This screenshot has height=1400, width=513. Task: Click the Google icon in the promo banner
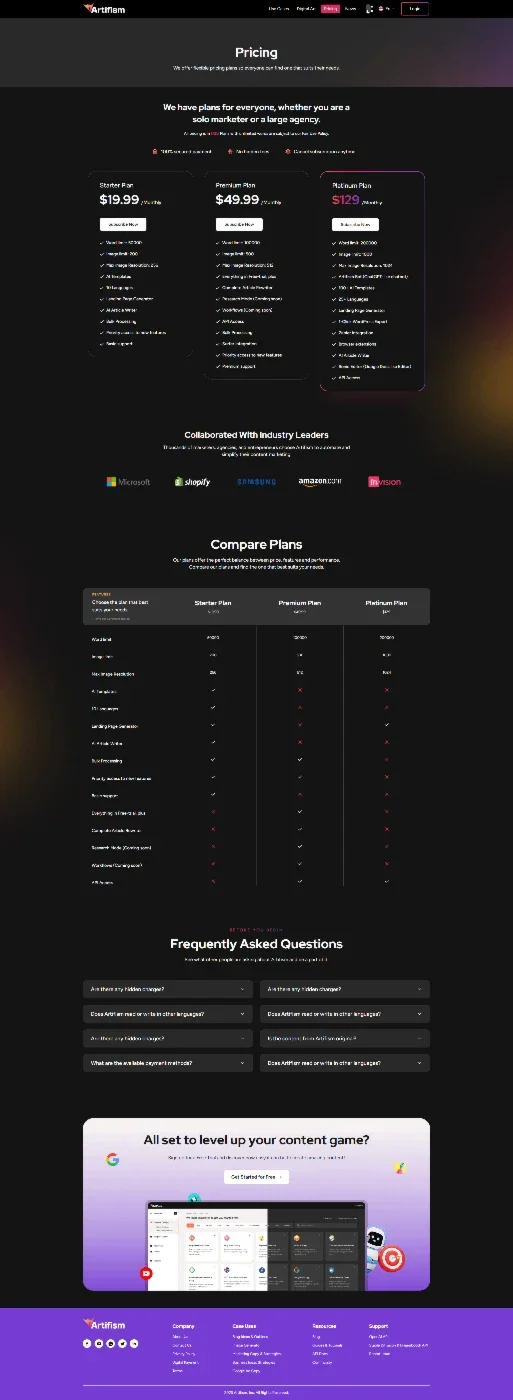113,1160
